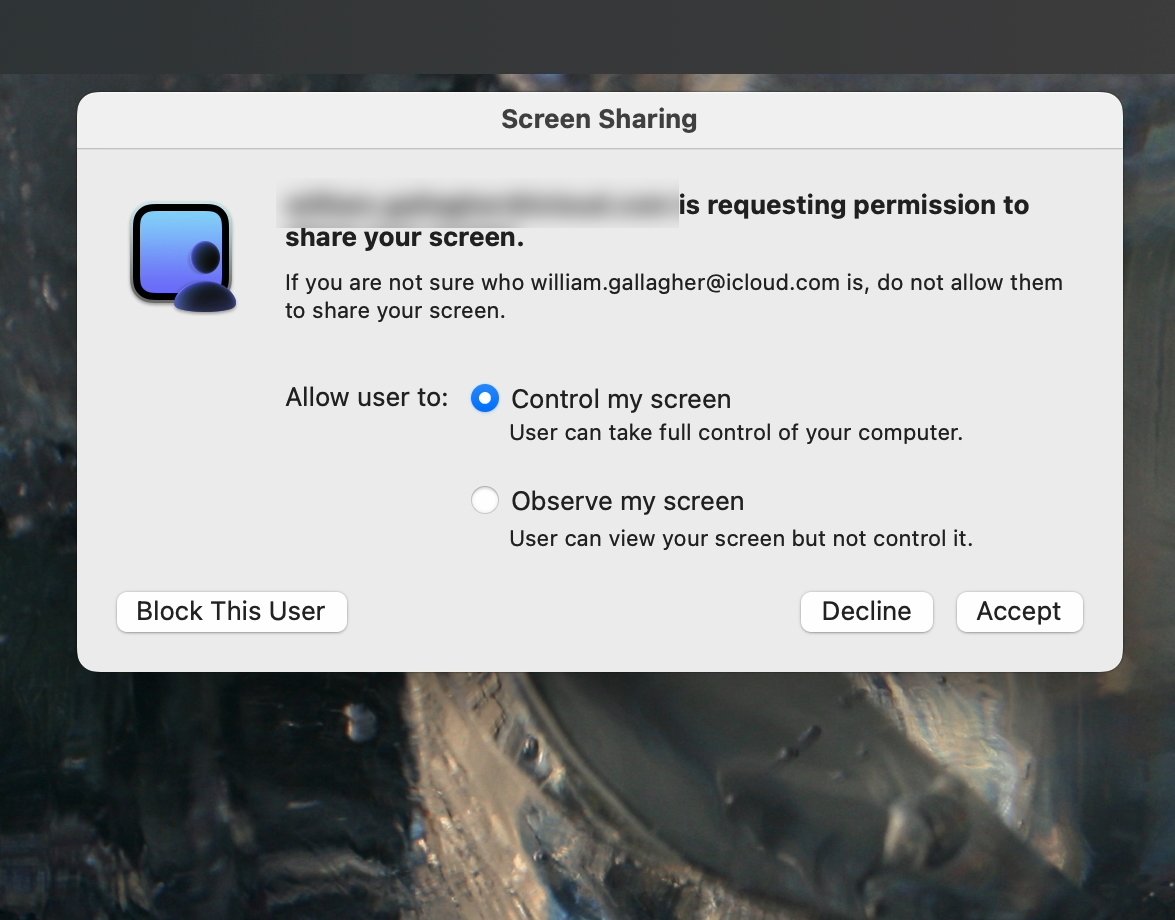Click the bold 'share your screen.' heading line

(404, 239)
